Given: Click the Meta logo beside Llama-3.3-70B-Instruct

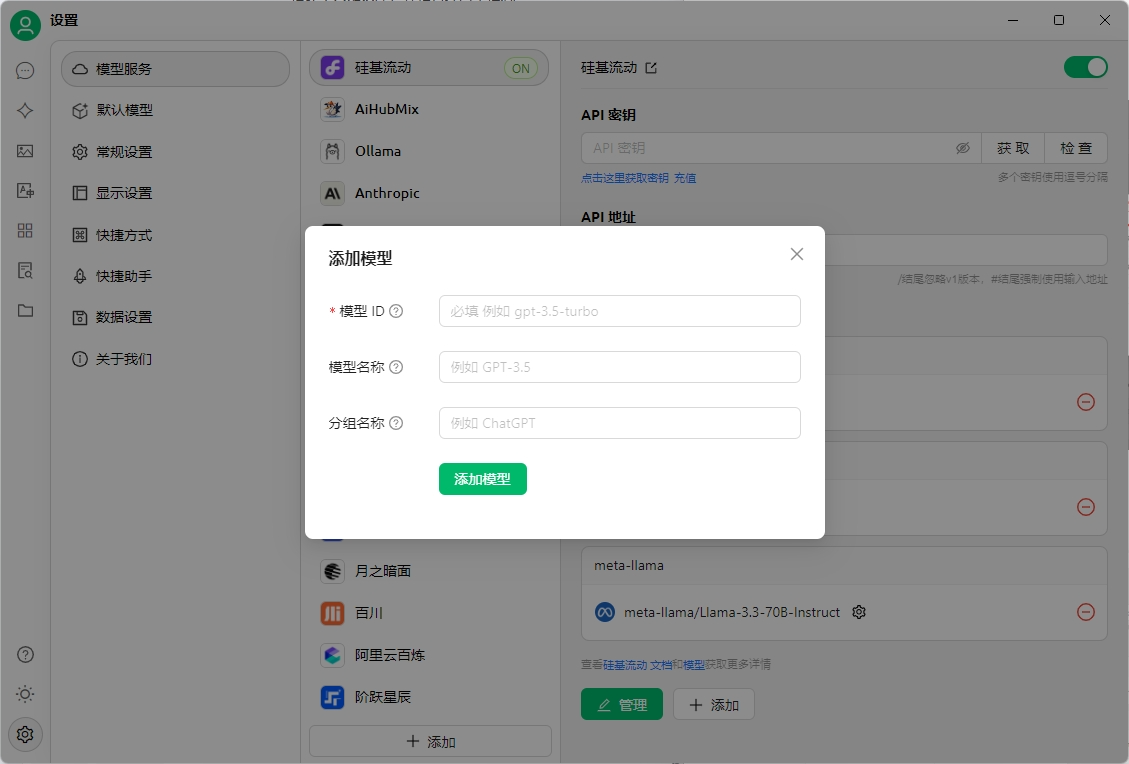Looking at the screenshot, I should click(x=605, y=612).
